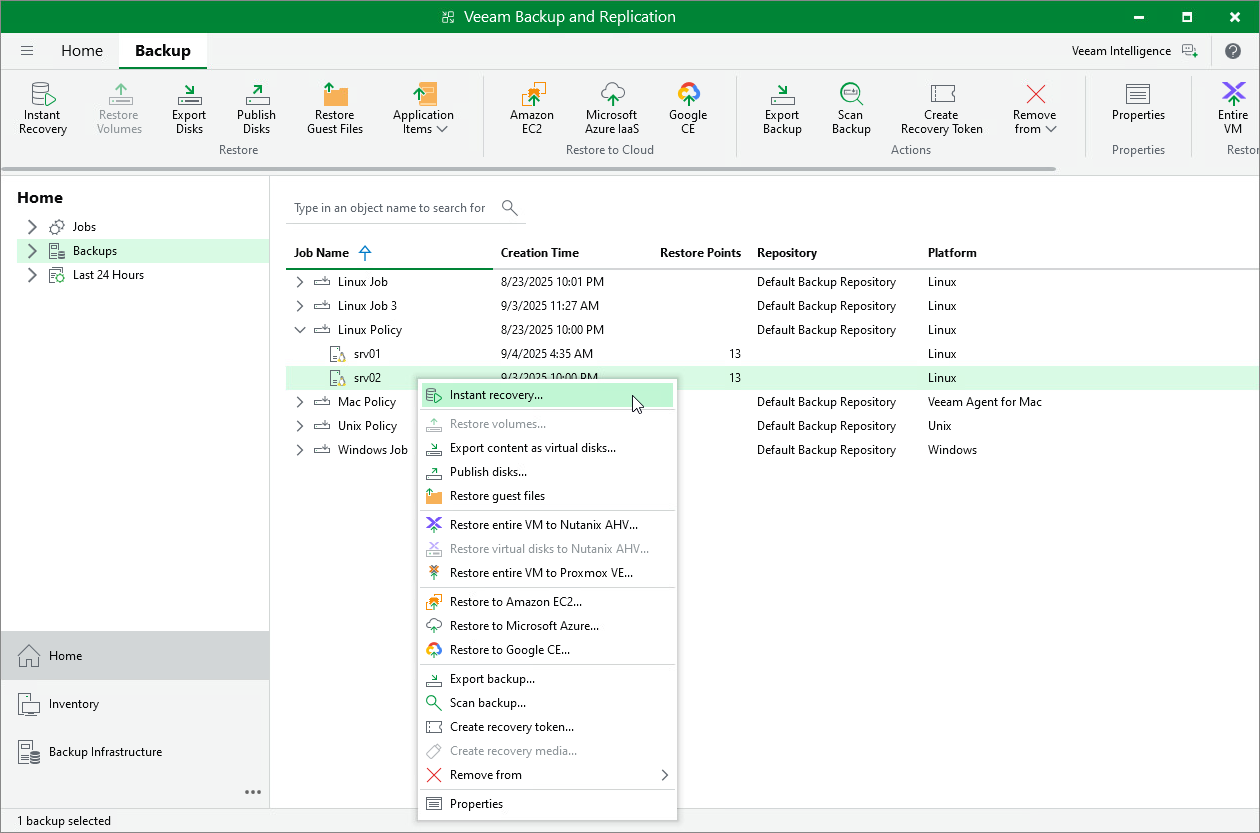1260x833 pixels.
Task: Select the Instant Recovery toolbar icon
Action: 42,105
